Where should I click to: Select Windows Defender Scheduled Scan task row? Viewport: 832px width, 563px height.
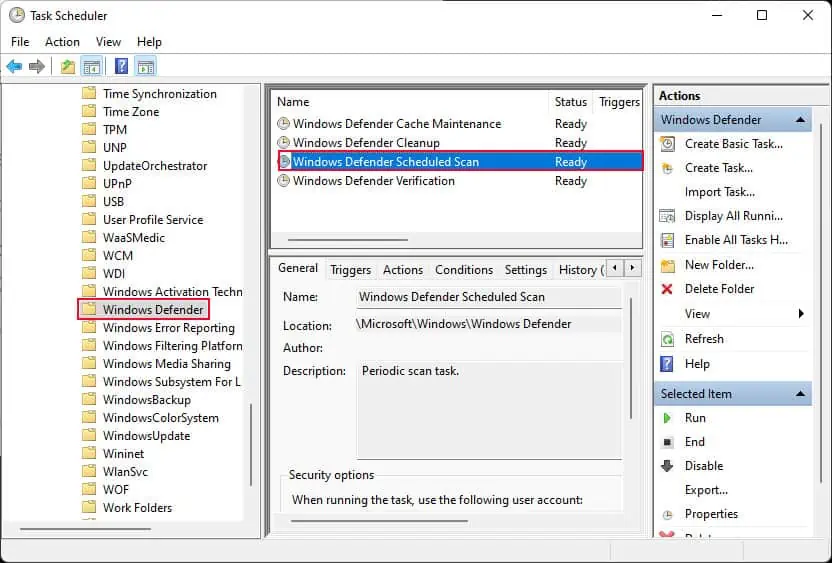tap(460, 161)
